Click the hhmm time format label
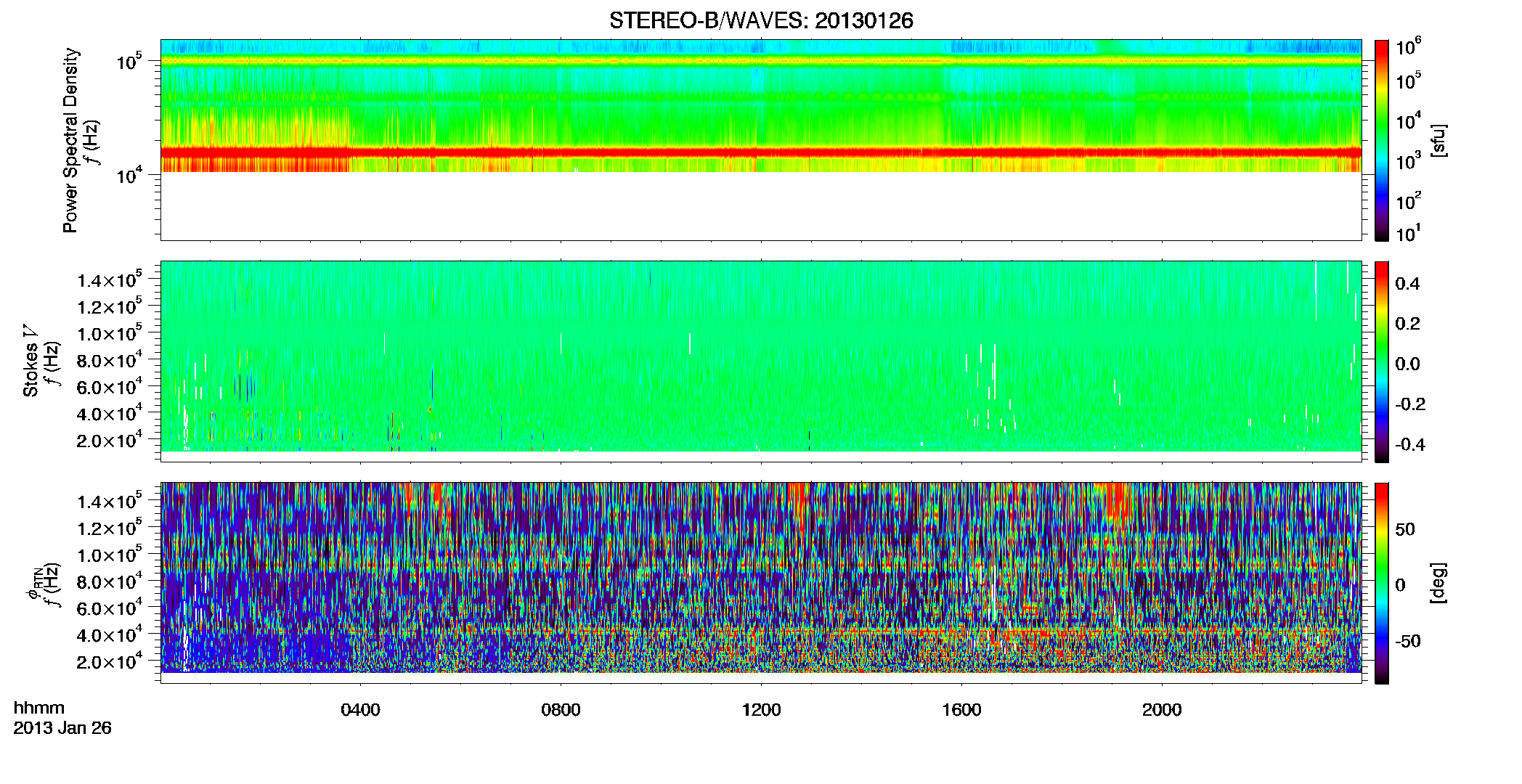The width and height of the screenshot is (1522, 784). point(39,708)
